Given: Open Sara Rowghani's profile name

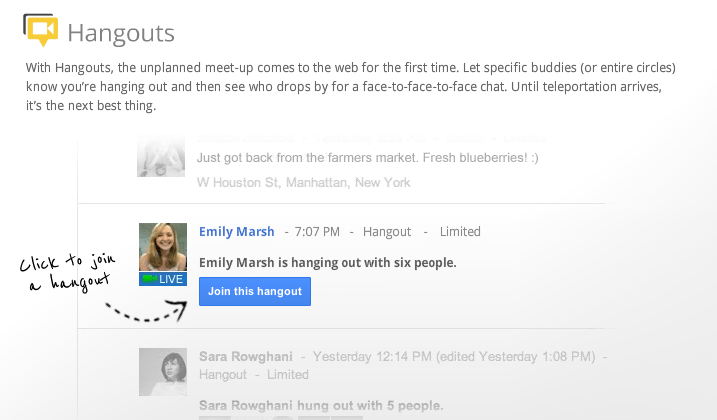Looking at the screenshot, I should click(246, 356).
